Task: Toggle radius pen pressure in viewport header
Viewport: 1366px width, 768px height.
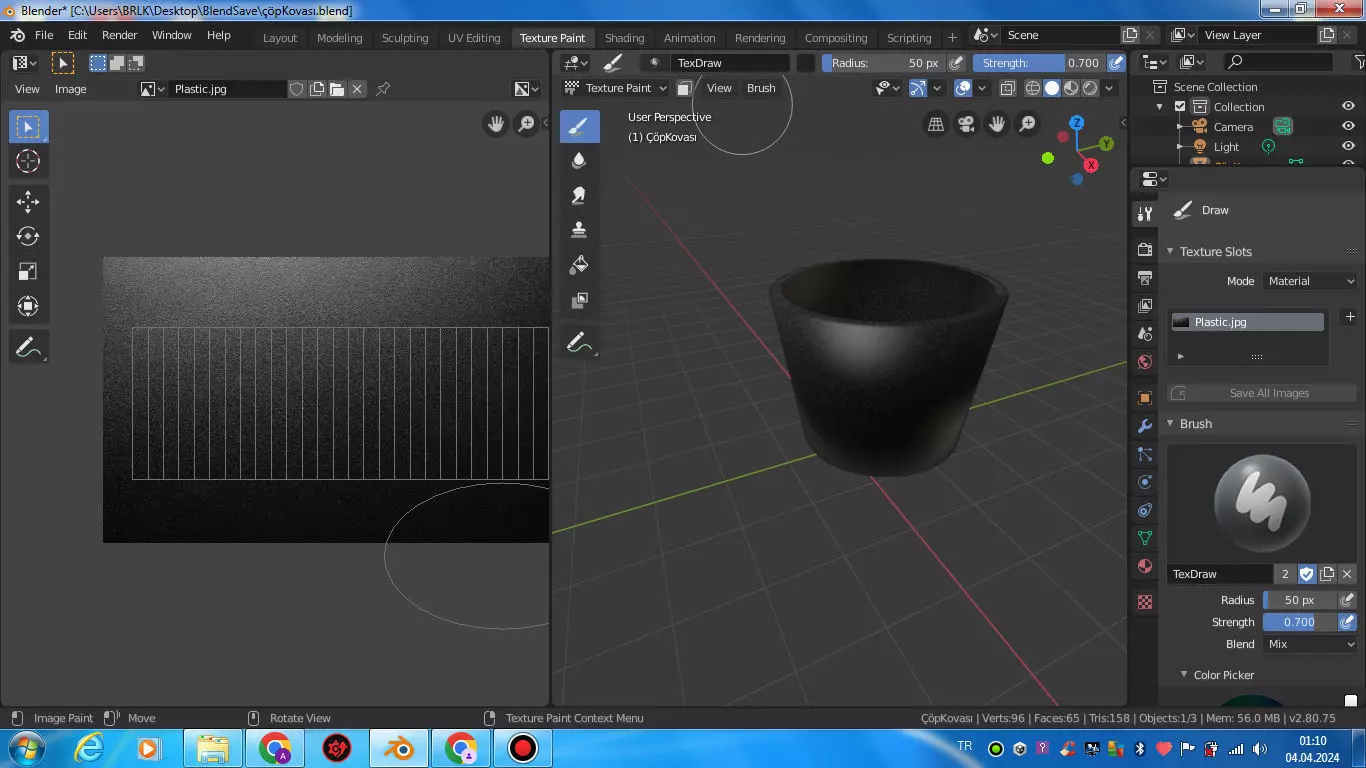Action: click(x=957, y=63)
